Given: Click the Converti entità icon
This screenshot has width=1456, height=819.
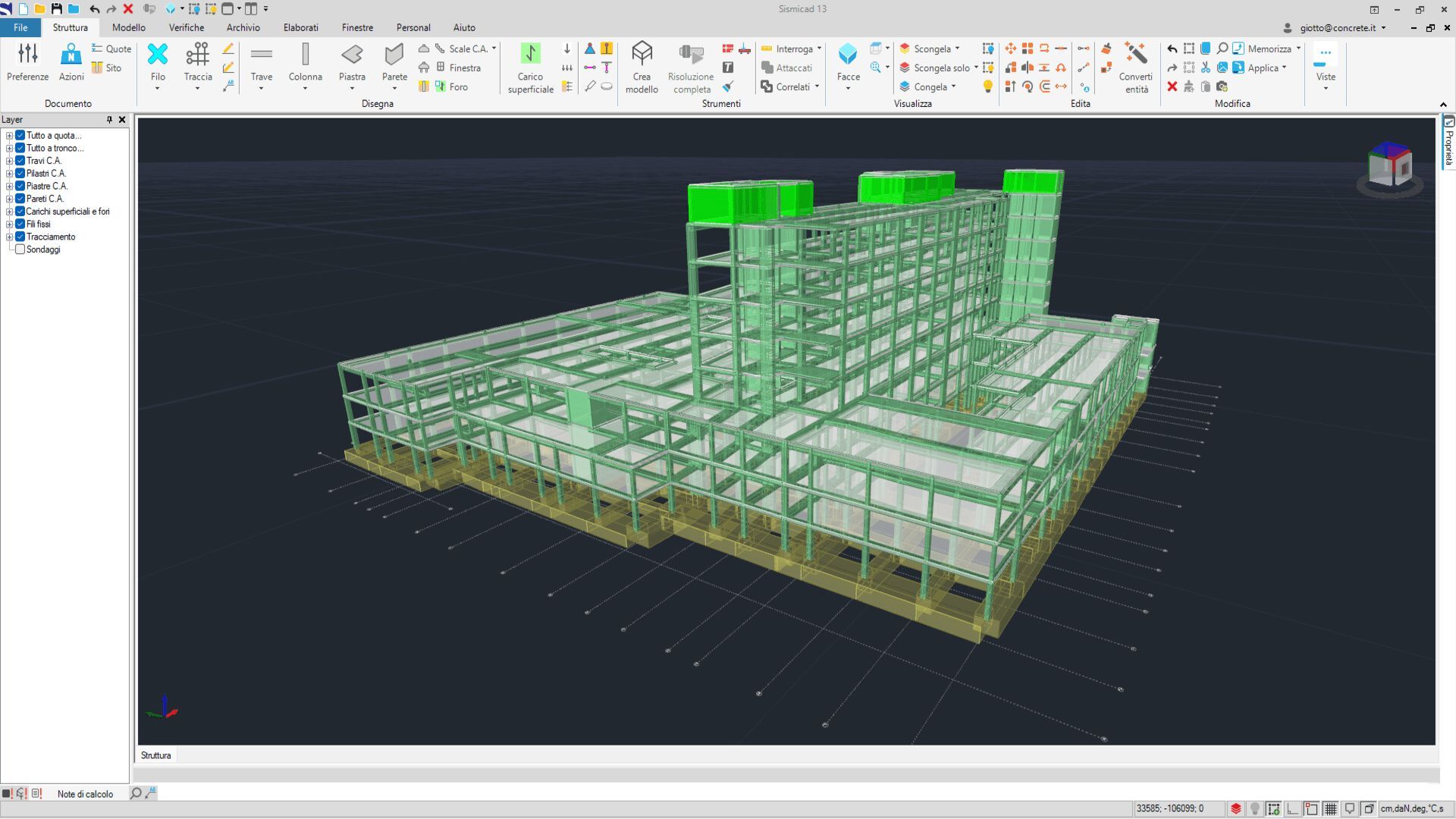Looking at the screenshot, I should point(1135,55).
